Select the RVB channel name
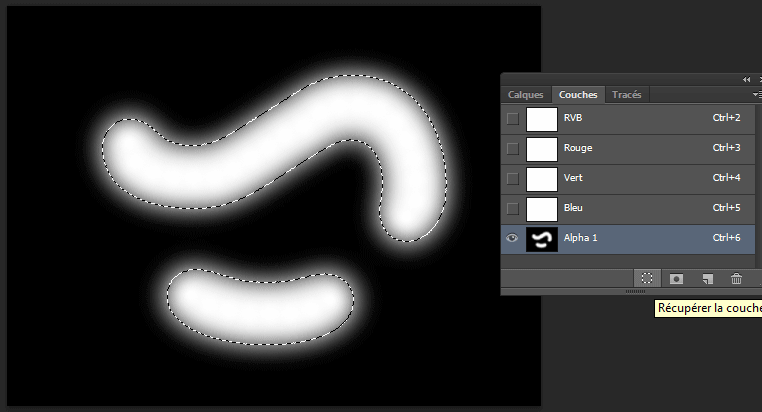 tap(573, 118)
